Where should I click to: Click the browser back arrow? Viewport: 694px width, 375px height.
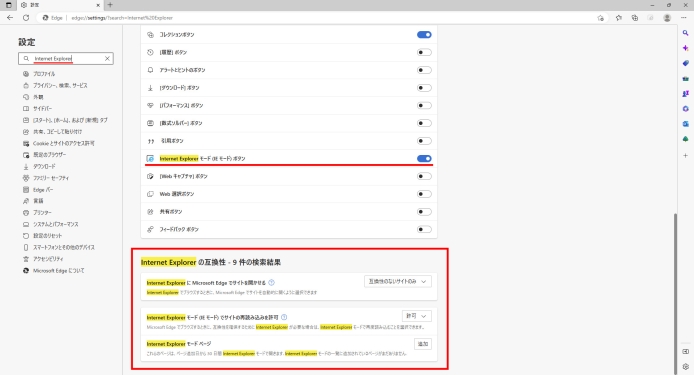click(x=10, y=18)
